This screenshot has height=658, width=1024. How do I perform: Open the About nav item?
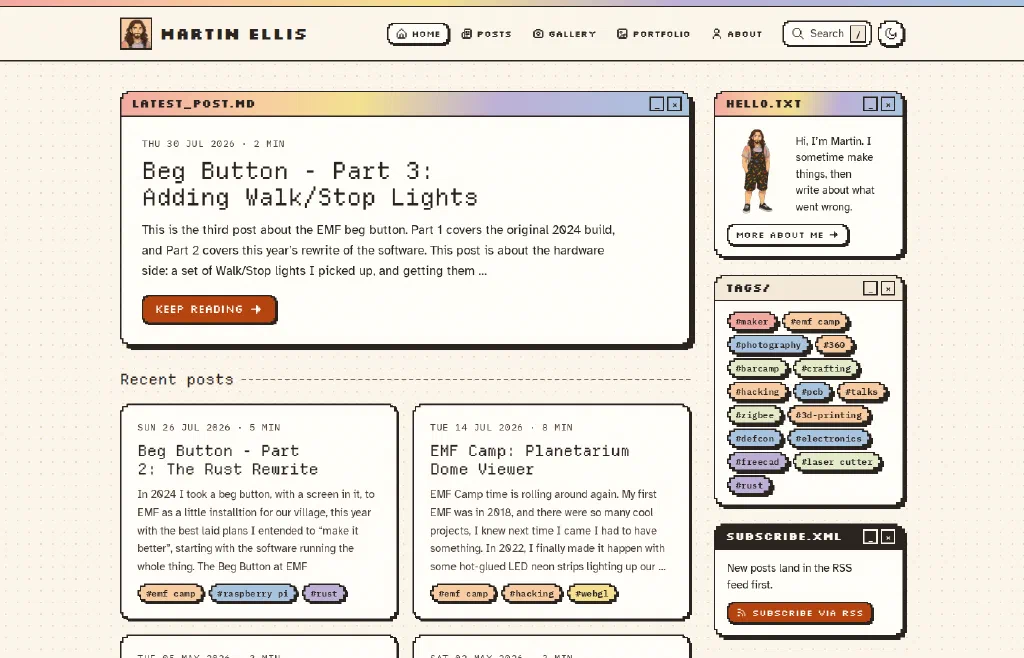(737, 34)
